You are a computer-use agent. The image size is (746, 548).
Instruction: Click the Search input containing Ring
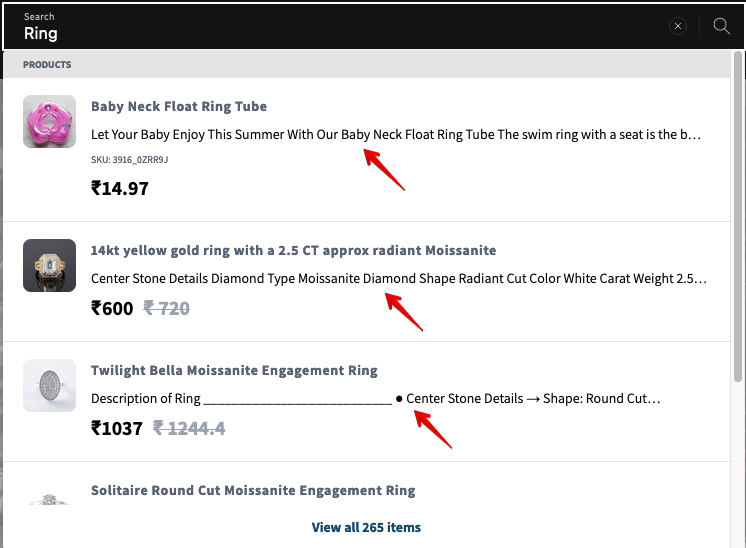[x=333, y=26]
